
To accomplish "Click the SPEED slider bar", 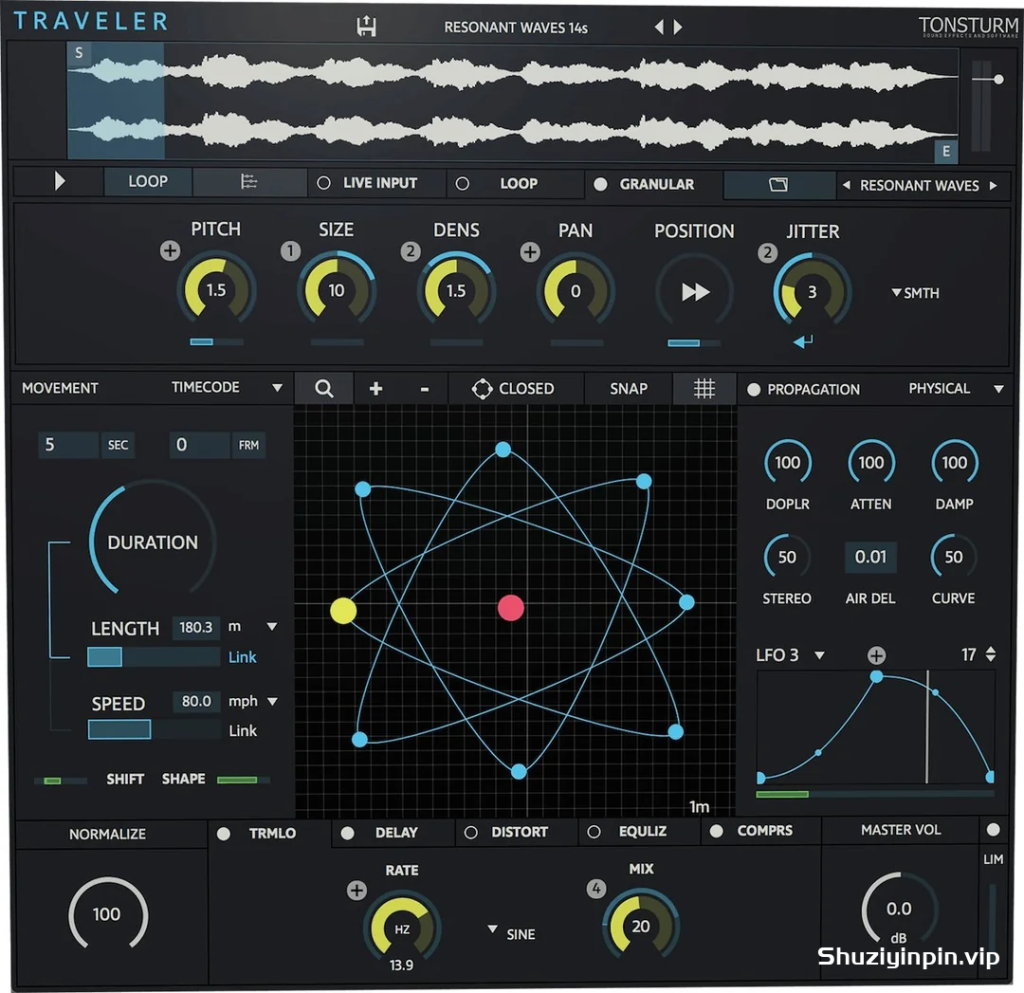I will (x=154, y=730).
